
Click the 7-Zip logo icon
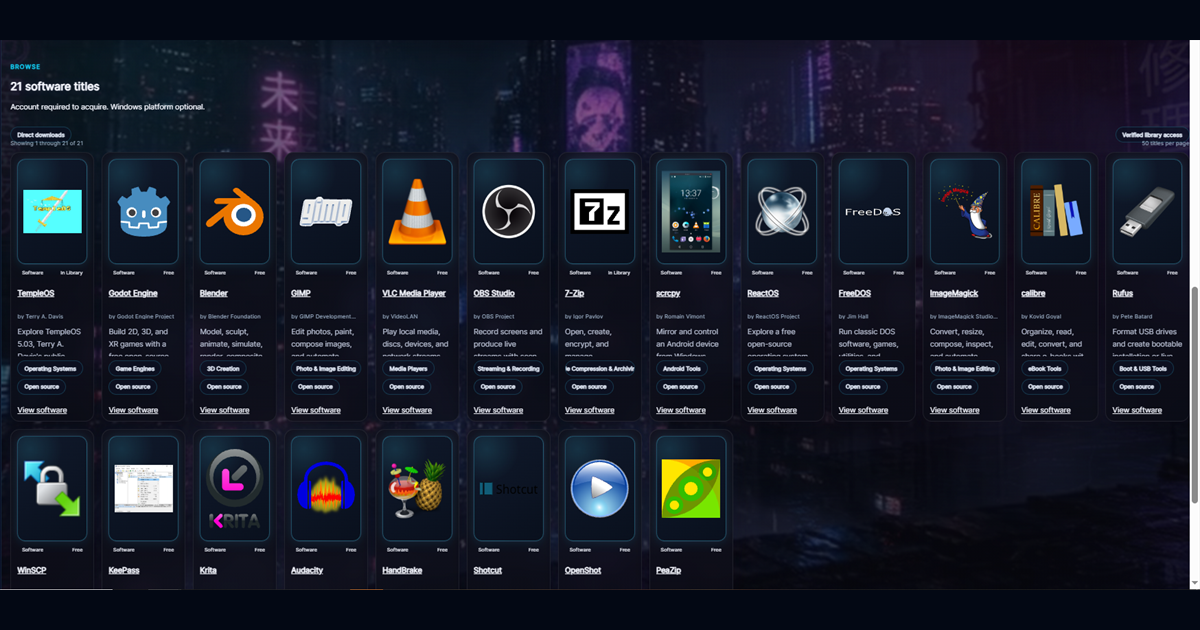[599, 211]
